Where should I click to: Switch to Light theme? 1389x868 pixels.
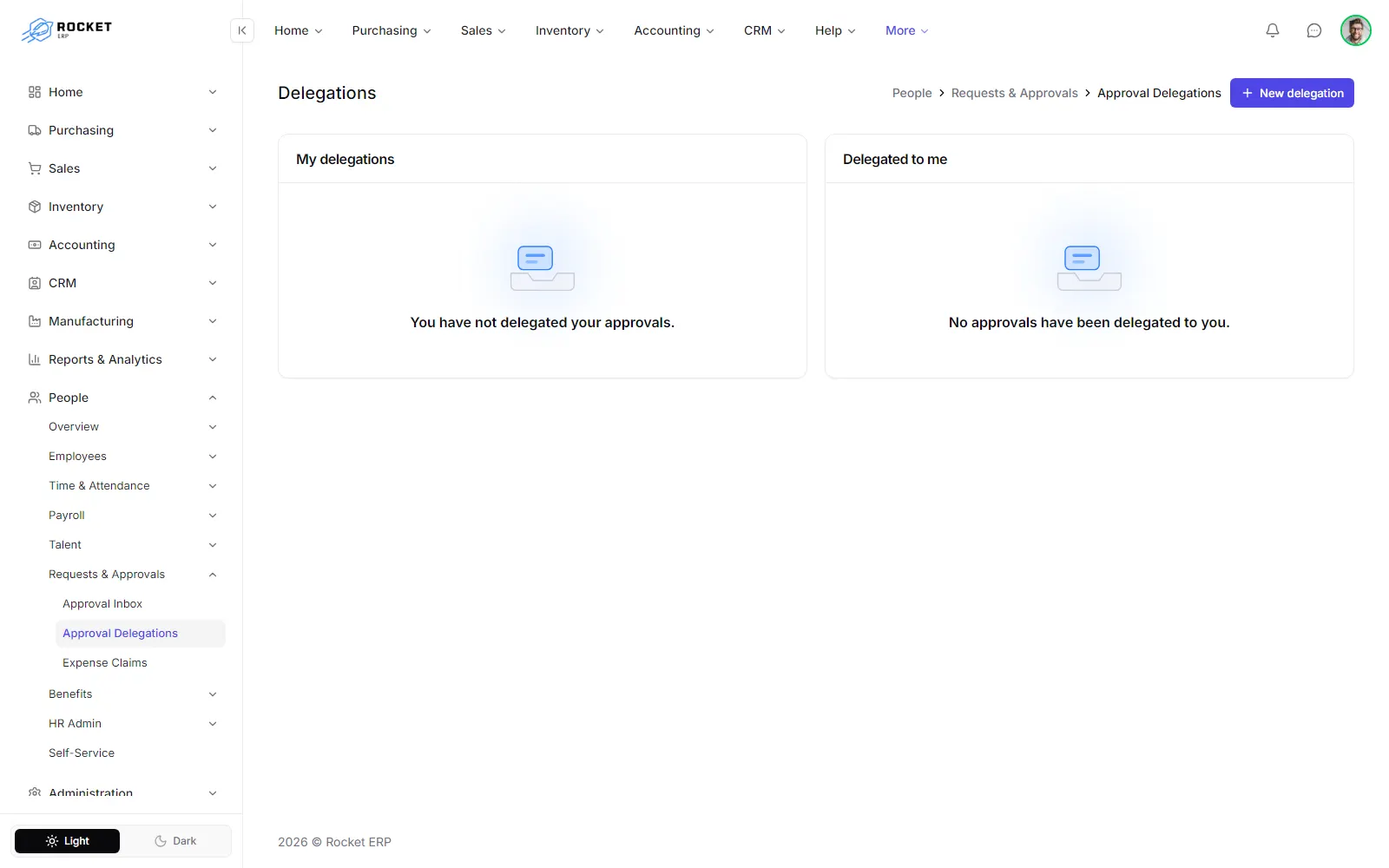(x=68, y=841)
